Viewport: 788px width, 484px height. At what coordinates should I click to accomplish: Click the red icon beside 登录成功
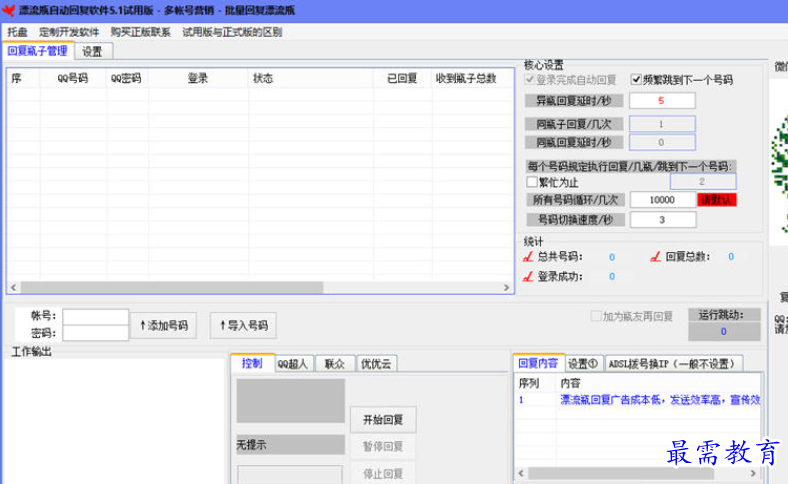[528, 276]
